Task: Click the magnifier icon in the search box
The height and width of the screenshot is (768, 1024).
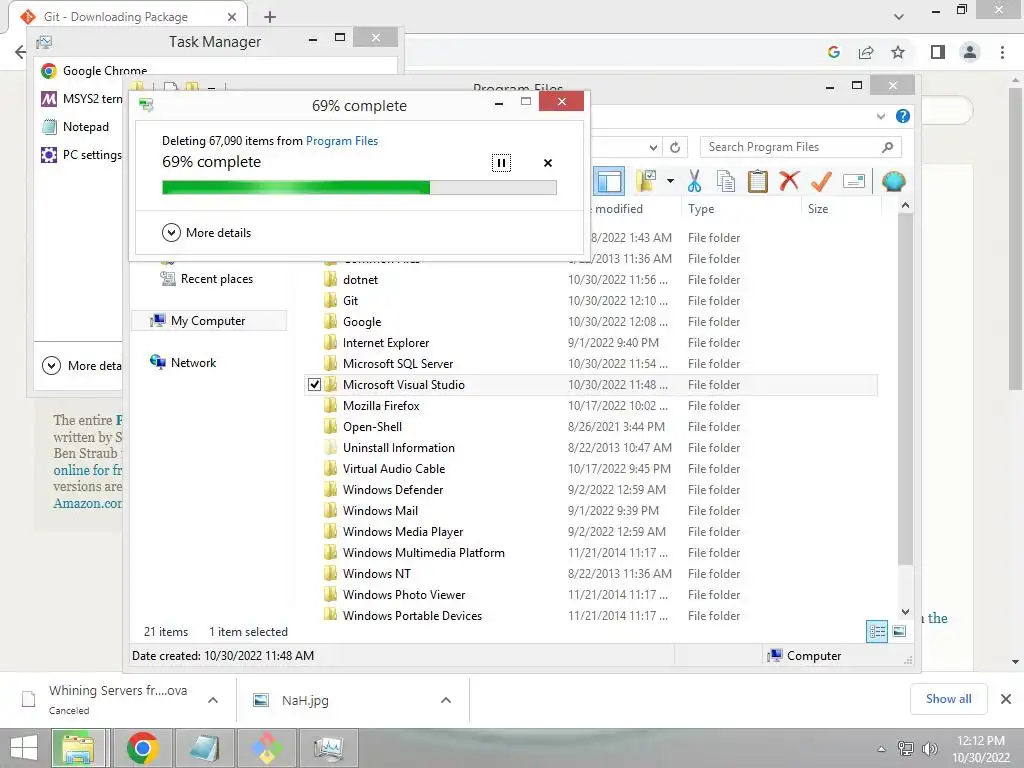Action: [887, 147]
